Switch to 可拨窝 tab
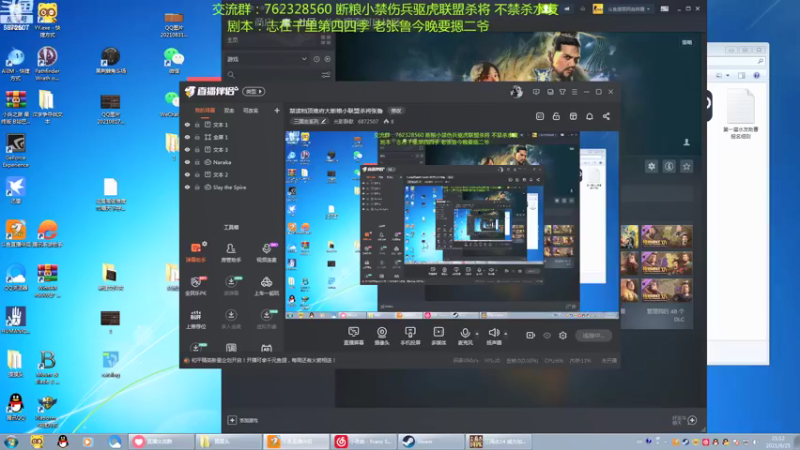 251,110
